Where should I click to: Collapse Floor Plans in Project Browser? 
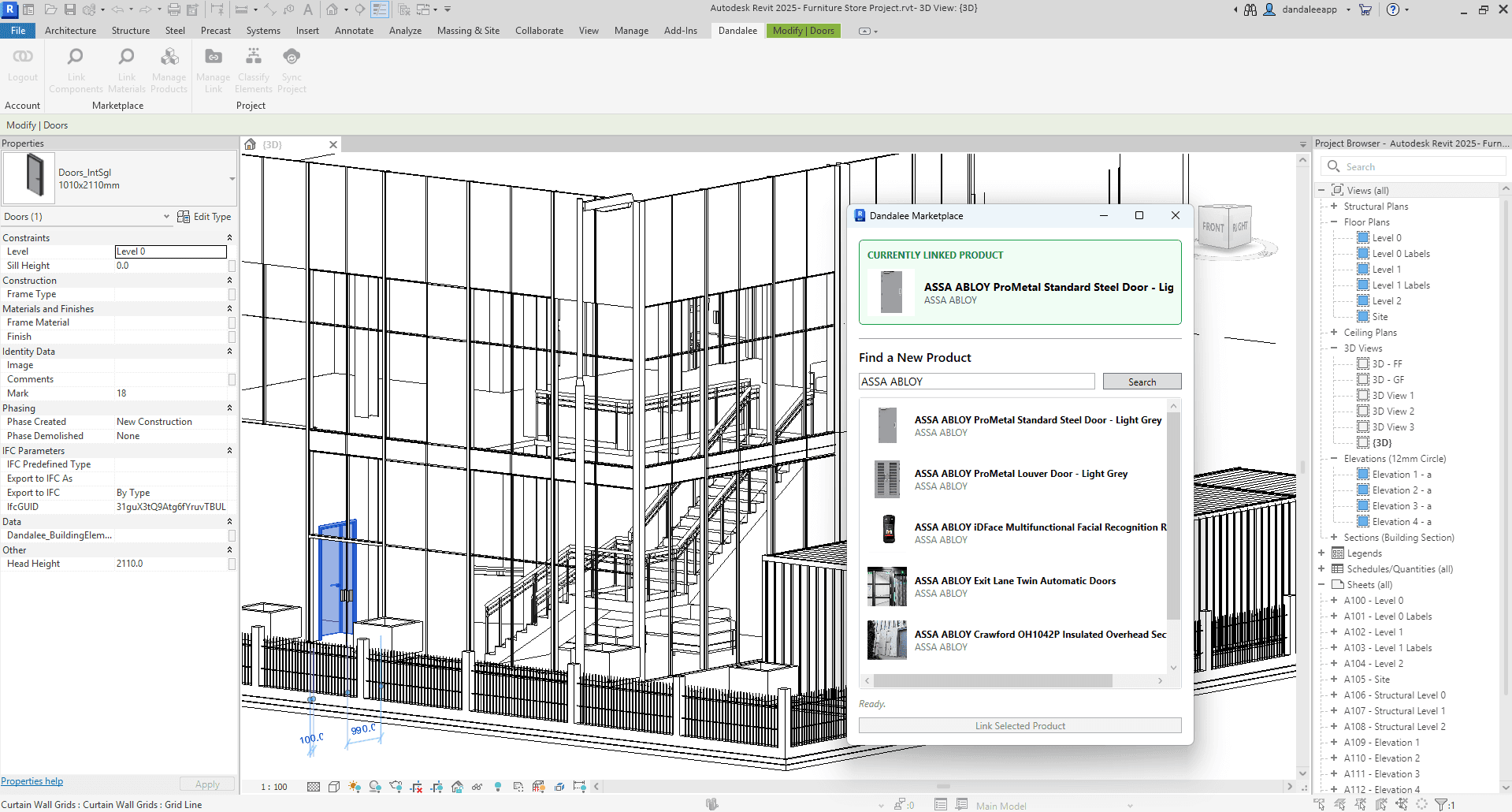tap(1334, 222)
